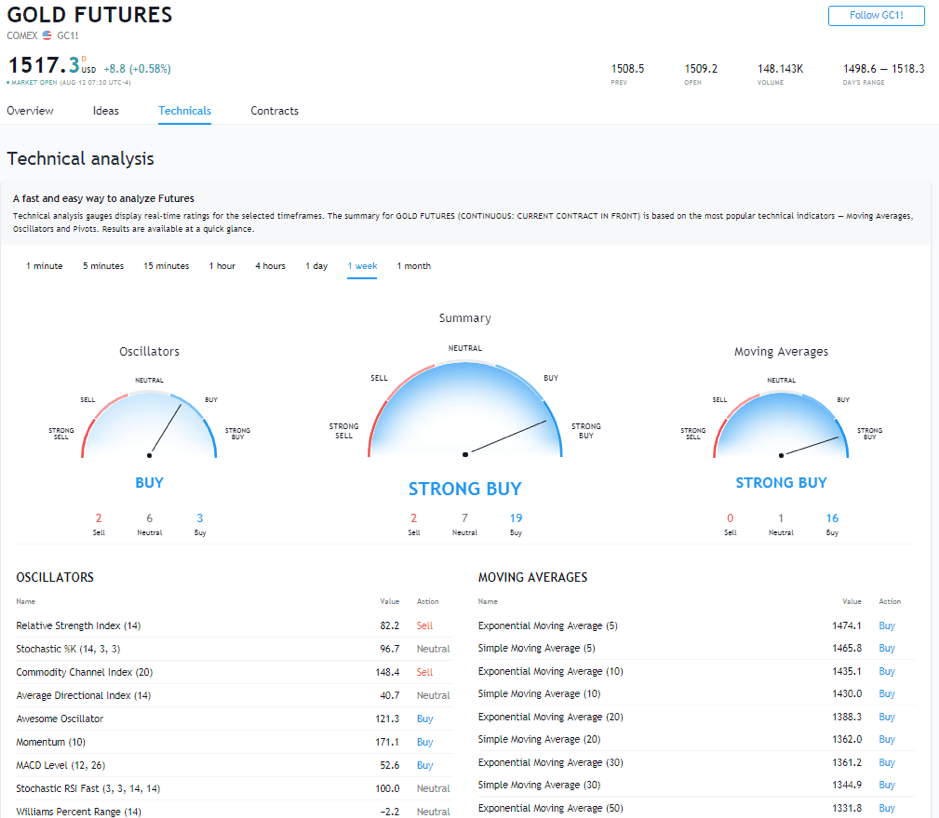
Task: Go to the Contracts tab
Action: (x=274, y=111)
